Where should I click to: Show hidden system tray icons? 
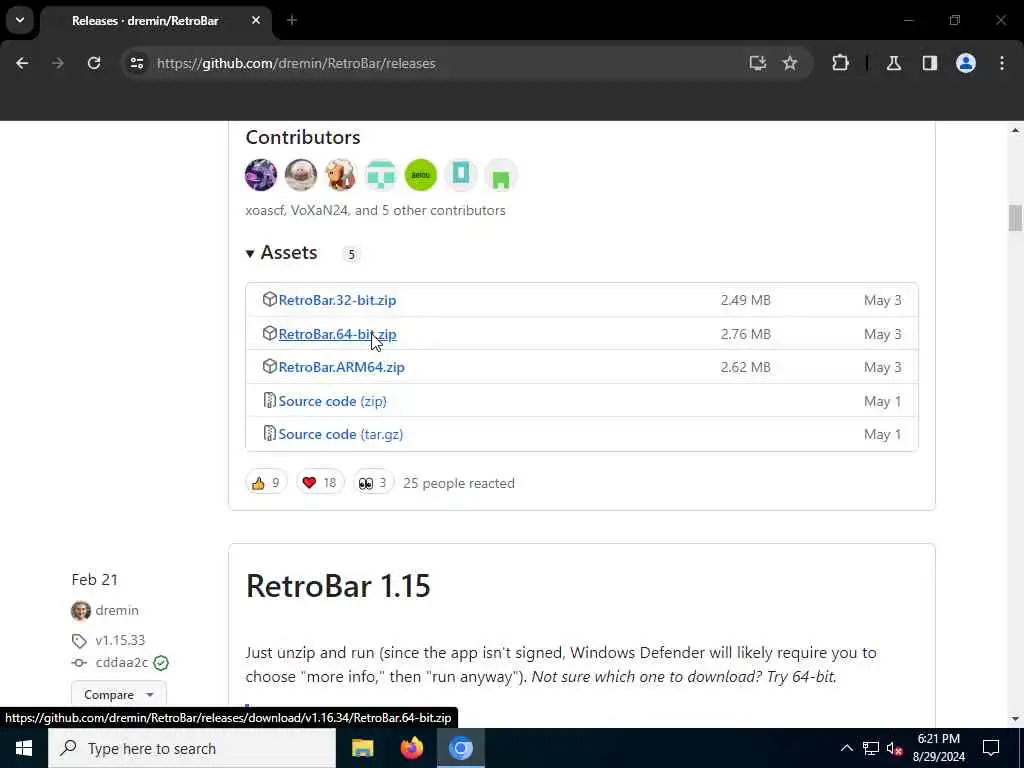[846, 748]
